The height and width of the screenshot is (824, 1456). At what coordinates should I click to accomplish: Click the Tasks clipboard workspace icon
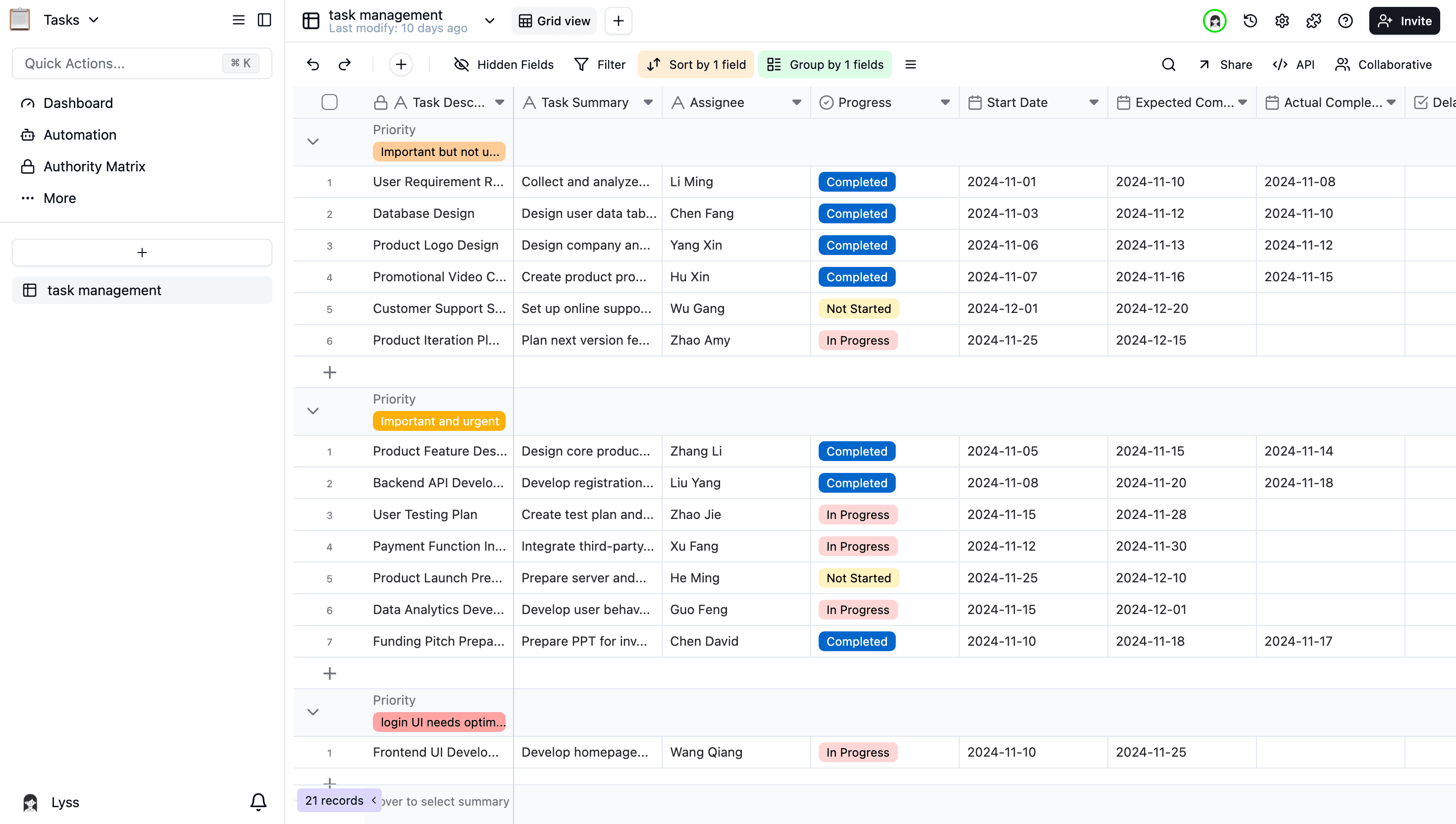[20, 20]
